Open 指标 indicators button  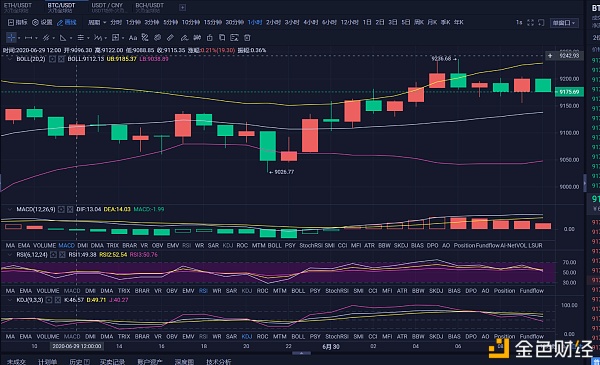(18, 23)
